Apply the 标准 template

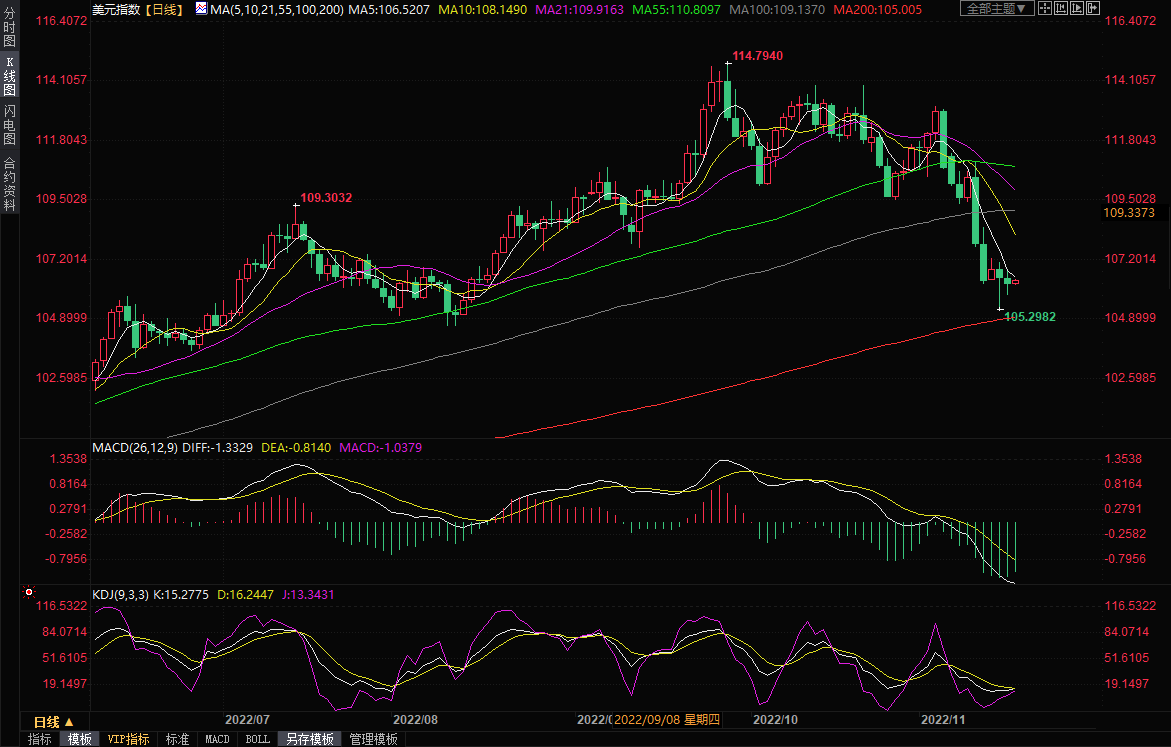(177, 739)
